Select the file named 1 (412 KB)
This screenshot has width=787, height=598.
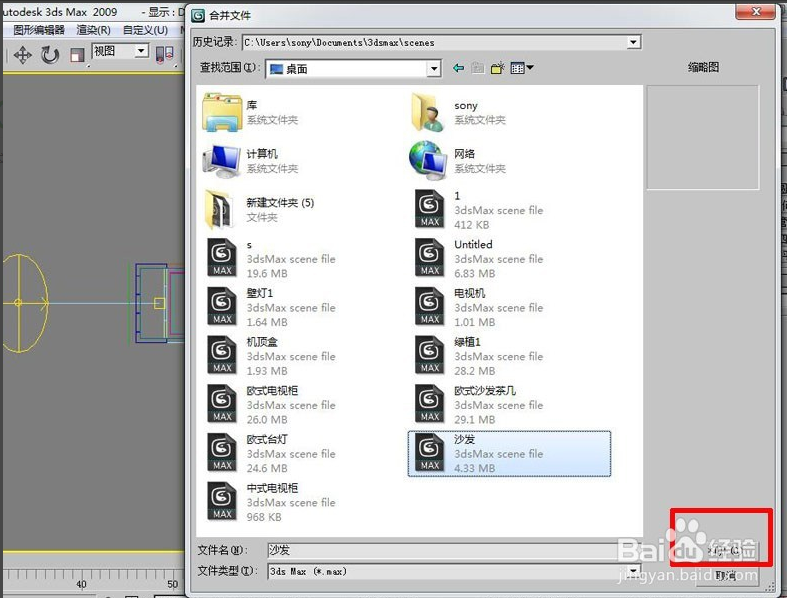click(x=479, y=209)
